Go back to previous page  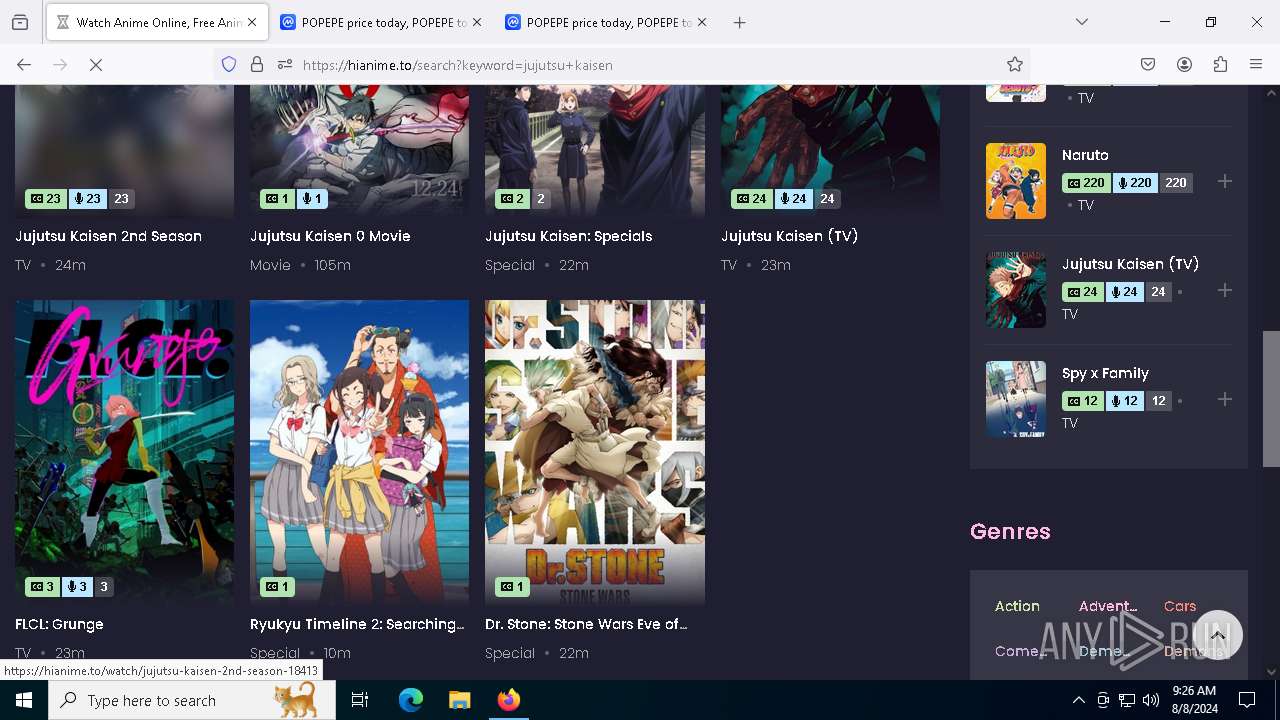click(x=24, y=65)
